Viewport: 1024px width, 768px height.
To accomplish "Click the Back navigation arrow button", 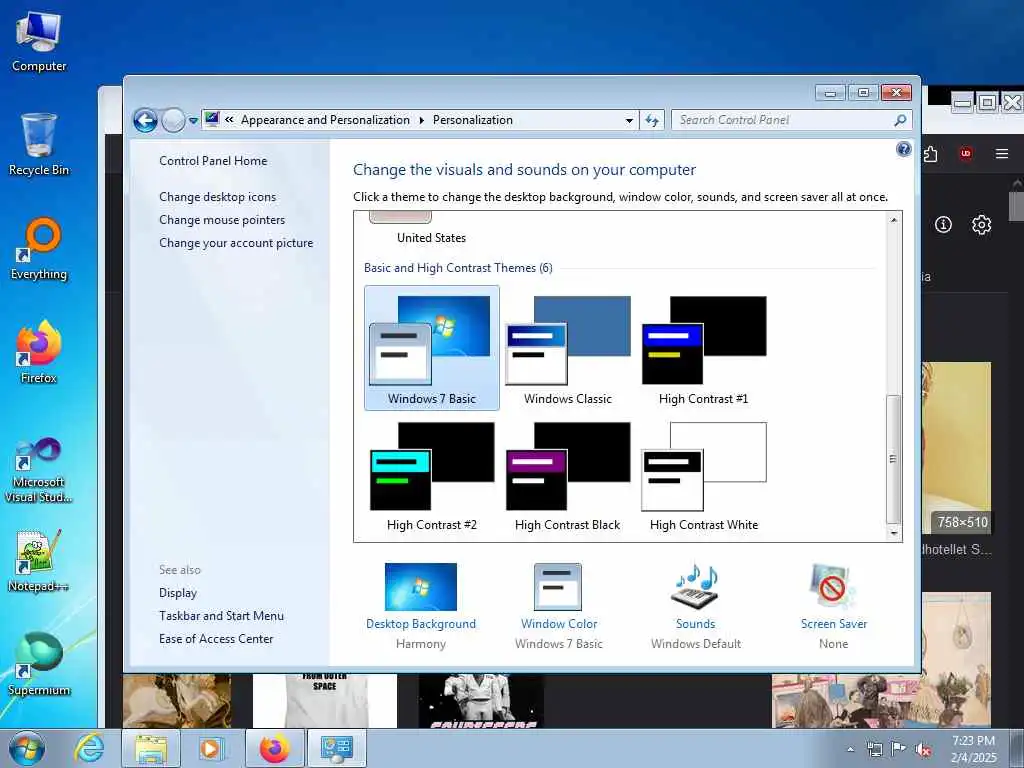I will pos(145,120).
